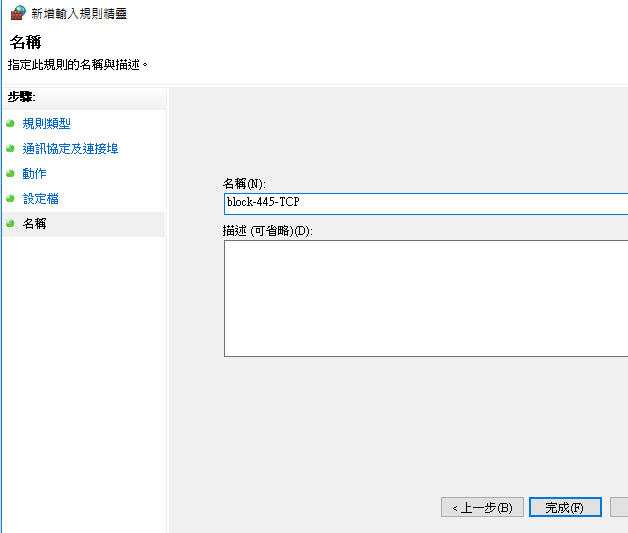
Task: Focus the 名稱(N) field containing block-445-TCP
Action: pos(426,204)
